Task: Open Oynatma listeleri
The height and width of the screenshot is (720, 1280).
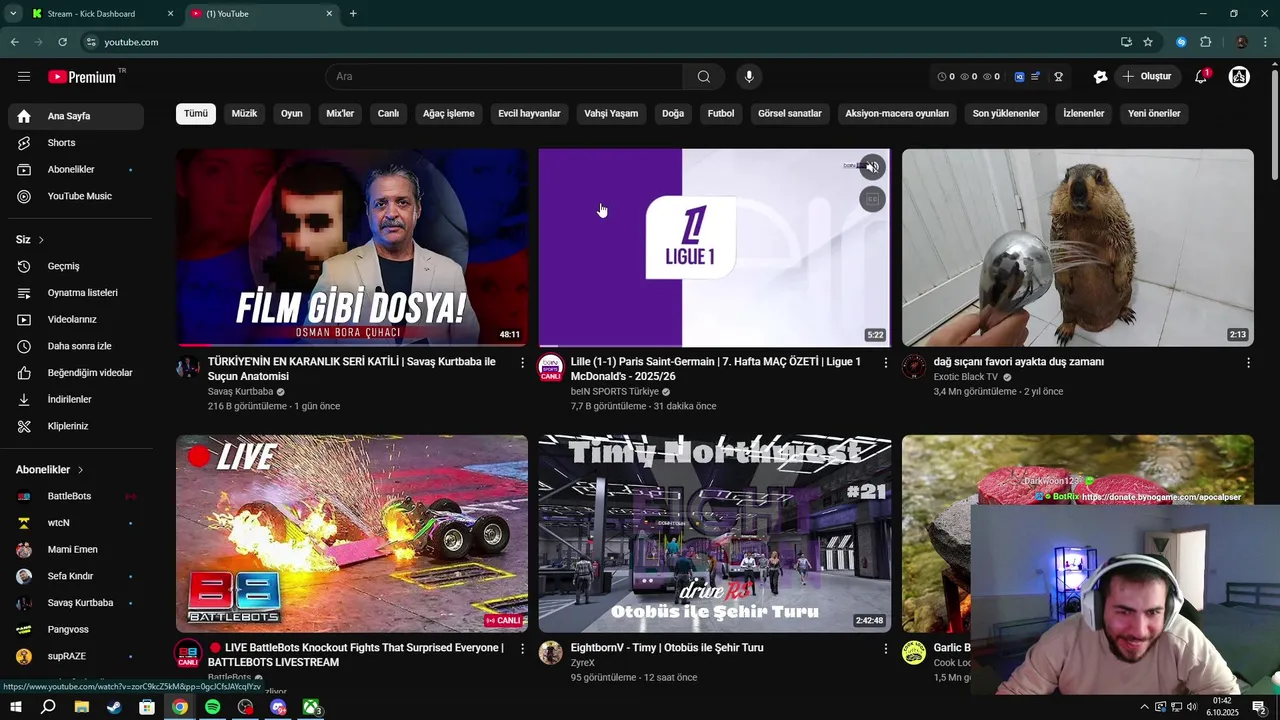Action: pos(76,293)
